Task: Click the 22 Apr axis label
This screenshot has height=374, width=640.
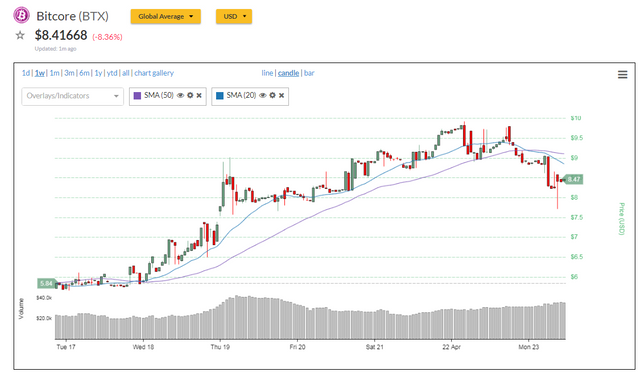Action: click(x=451, y=347)
